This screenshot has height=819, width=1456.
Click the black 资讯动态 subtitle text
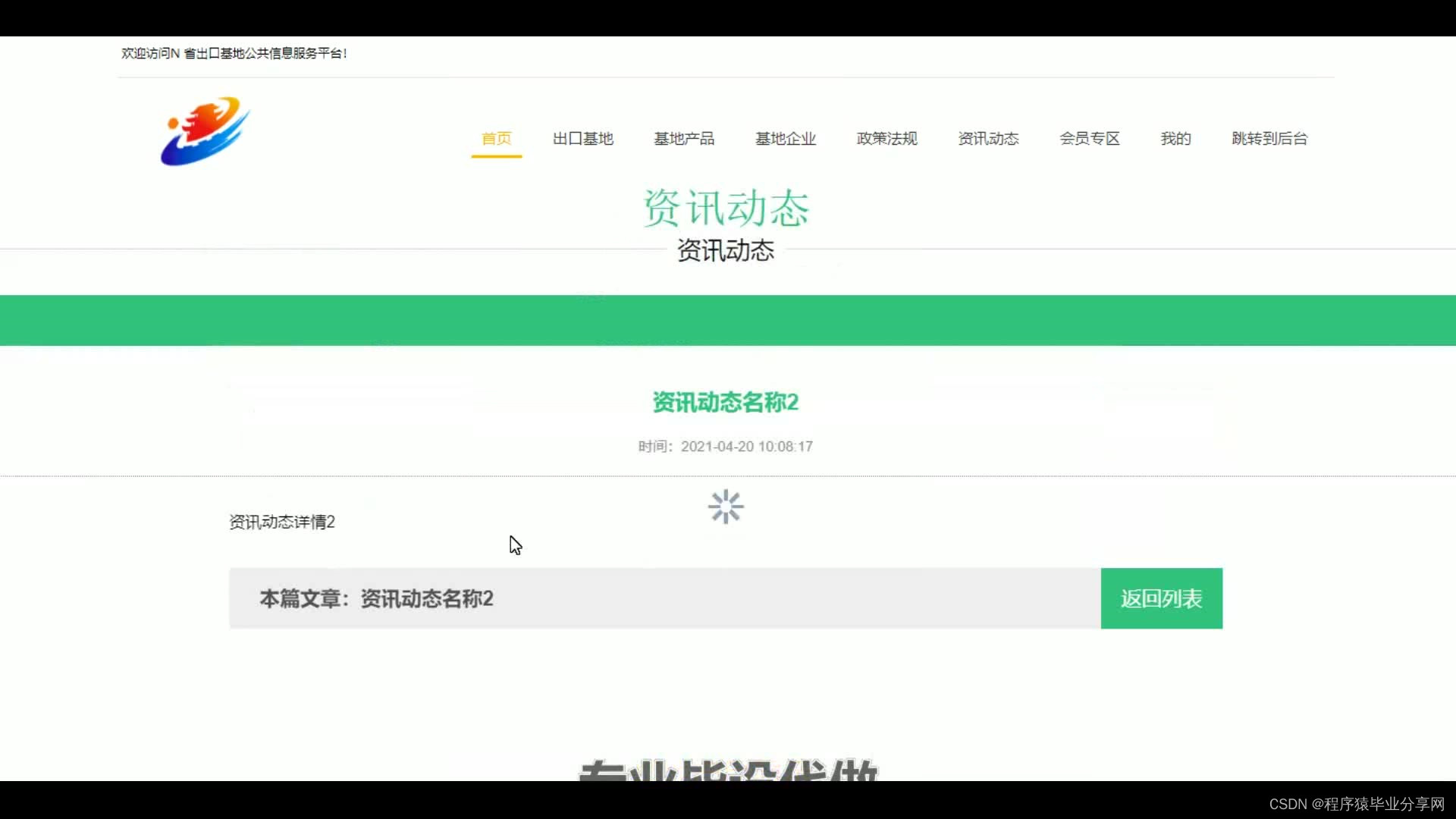click(x=725, y=250)
